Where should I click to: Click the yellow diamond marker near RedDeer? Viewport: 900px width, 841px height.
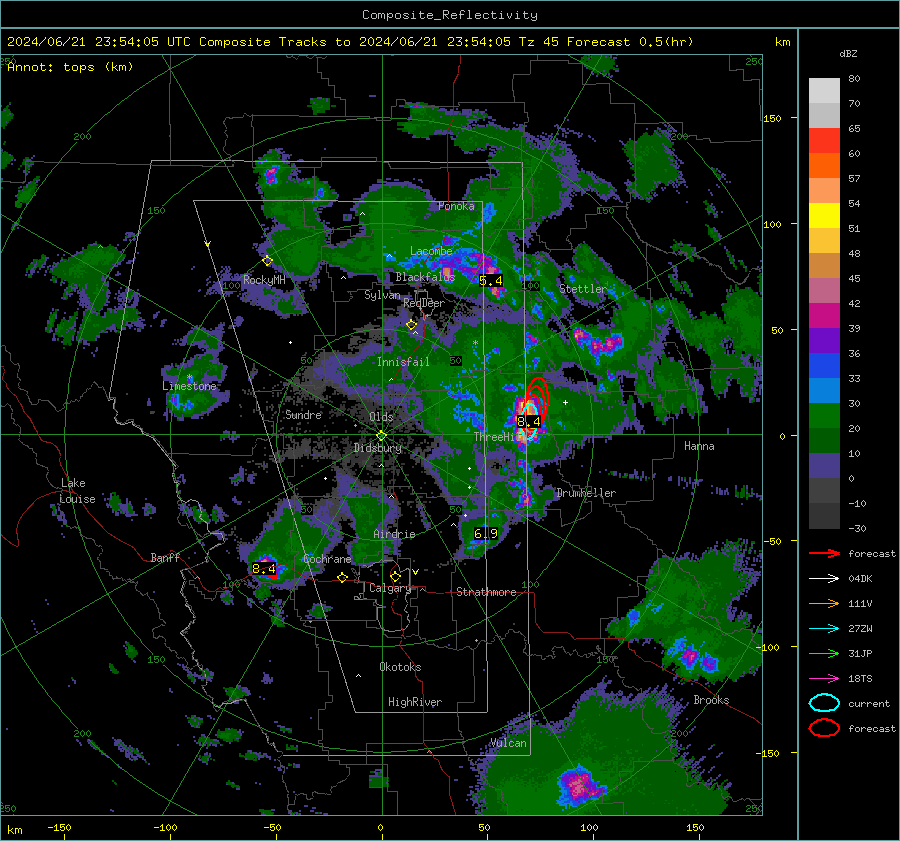tap(411, 325)
